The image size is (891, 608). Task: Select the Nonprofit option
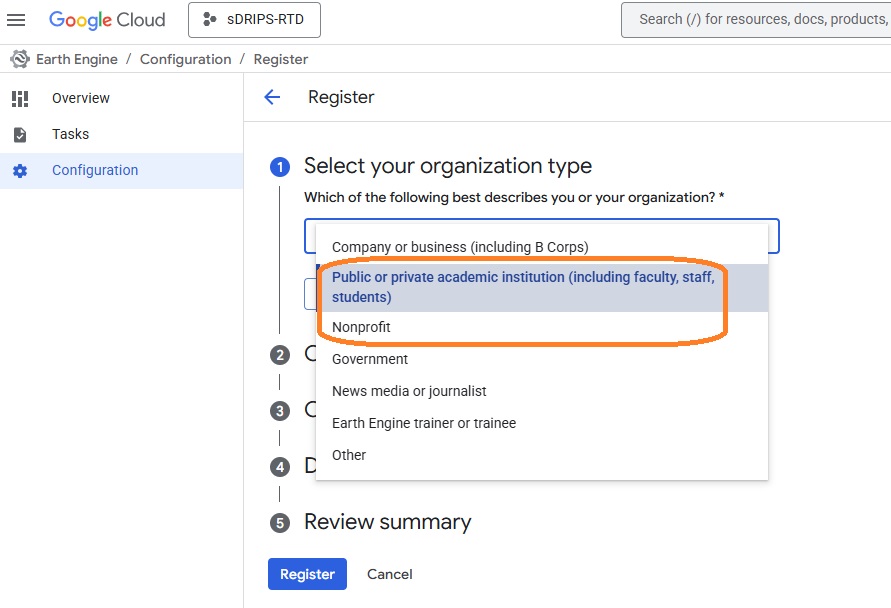tap(542, 327)
